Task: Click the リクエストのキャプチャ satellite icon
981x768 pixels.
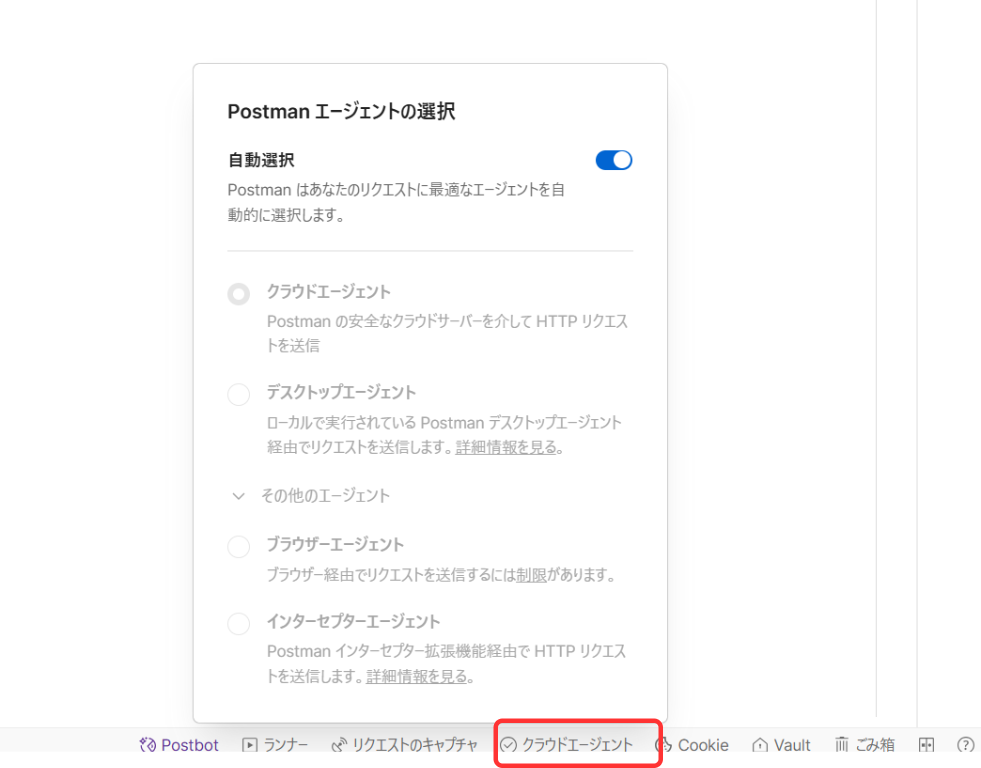Action: point(338,745)
